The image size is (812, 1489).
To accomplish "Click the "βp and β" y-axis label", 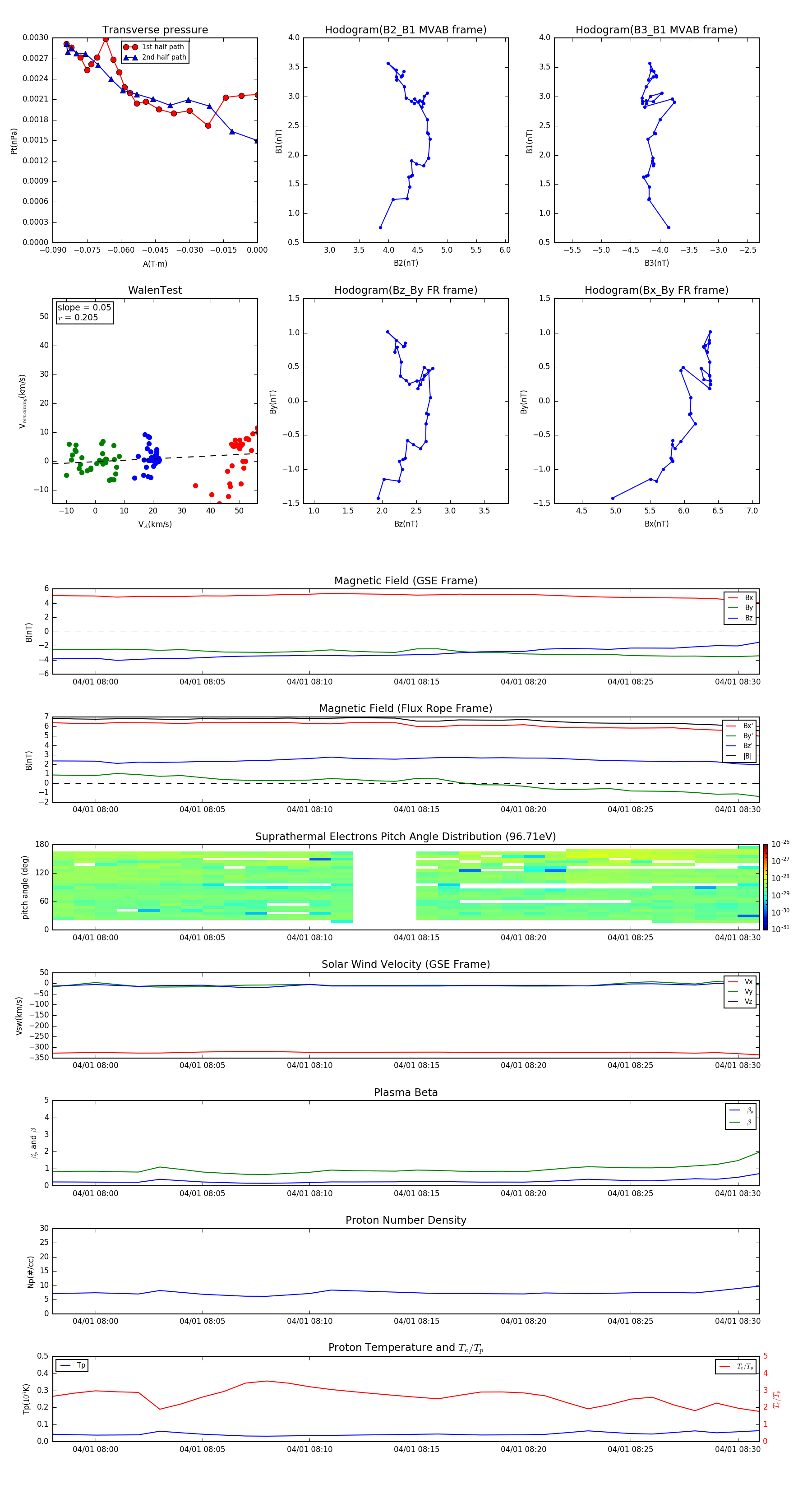I will [x=34, y=1143].
